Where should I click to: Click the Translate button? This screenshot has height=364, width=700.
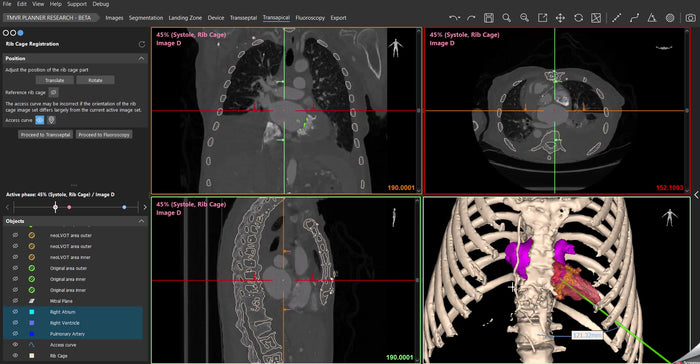pyautogui.click(x=54, y=80)
